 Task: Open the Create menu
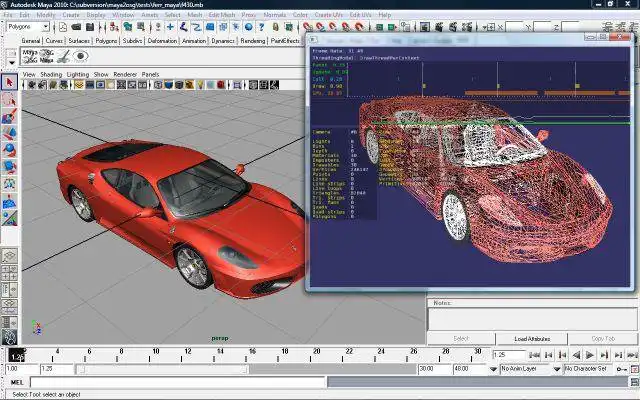[x=71, y=15]
